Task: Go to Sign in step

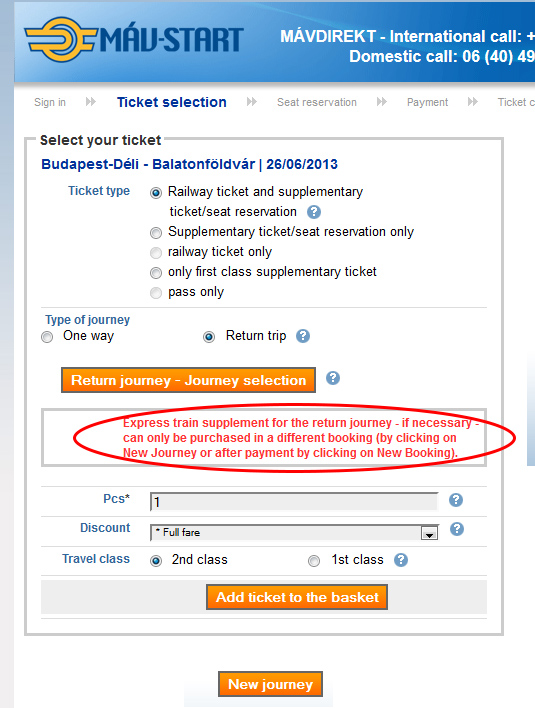Action: [50, 102]
